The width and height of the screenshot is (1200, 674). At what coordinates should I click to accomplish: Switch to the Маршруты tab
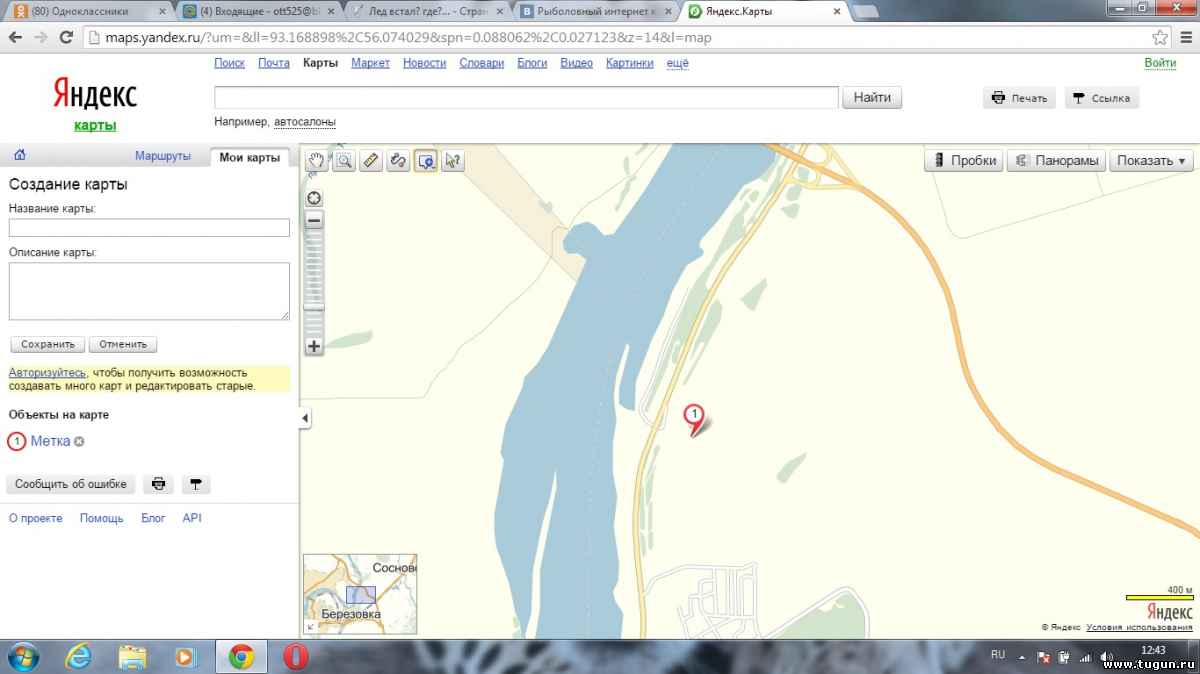[163, 157]
